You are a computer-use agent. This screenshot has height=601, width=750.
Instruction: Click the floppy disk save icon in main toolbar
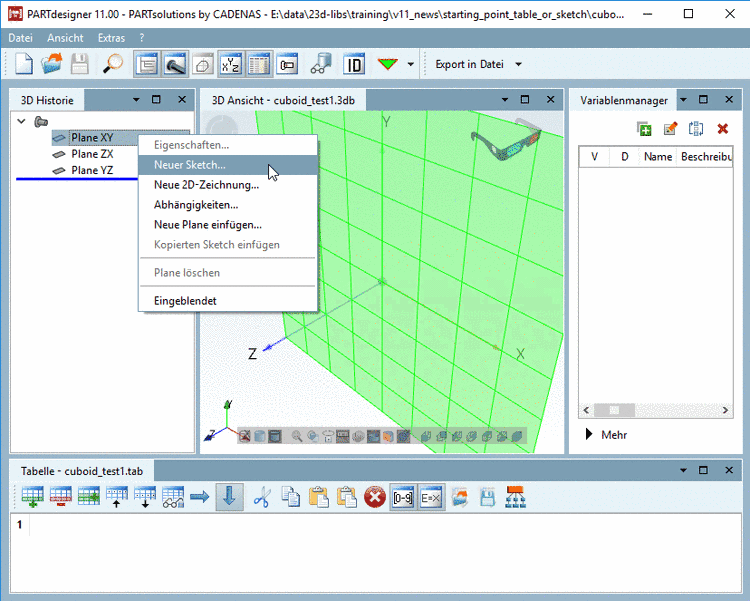coord(80,64)
